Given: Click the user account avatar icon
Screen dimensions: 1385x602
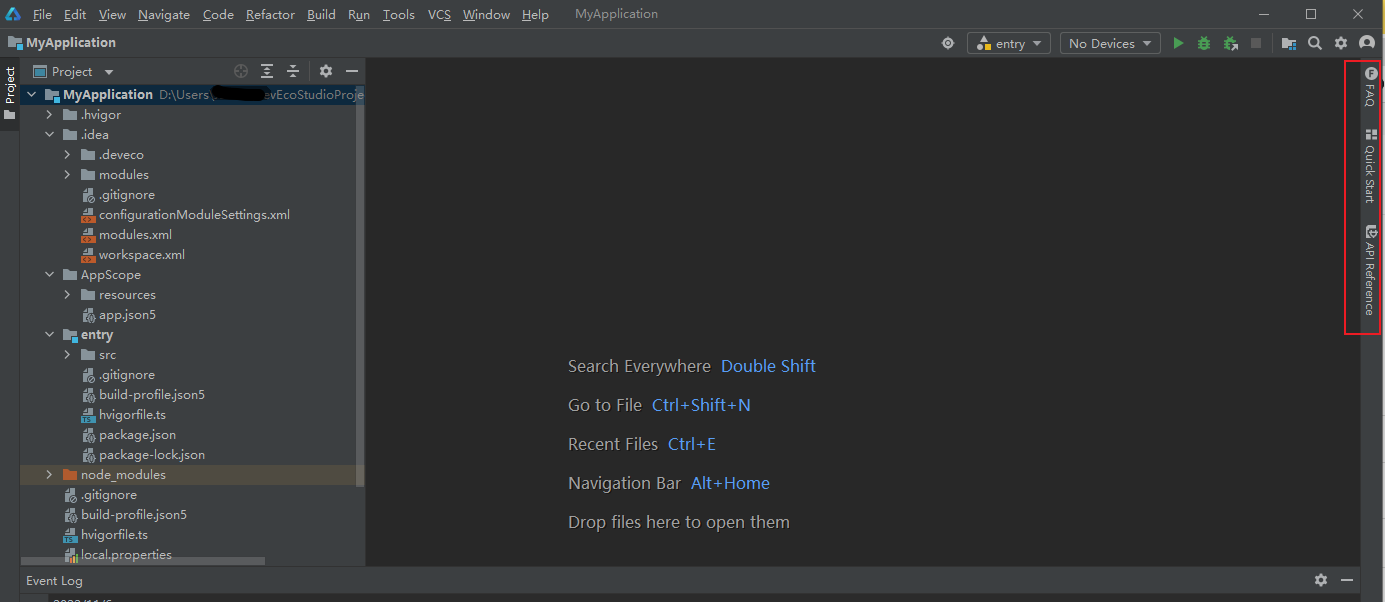Looking at the screenshot, I should point(1367,43).
